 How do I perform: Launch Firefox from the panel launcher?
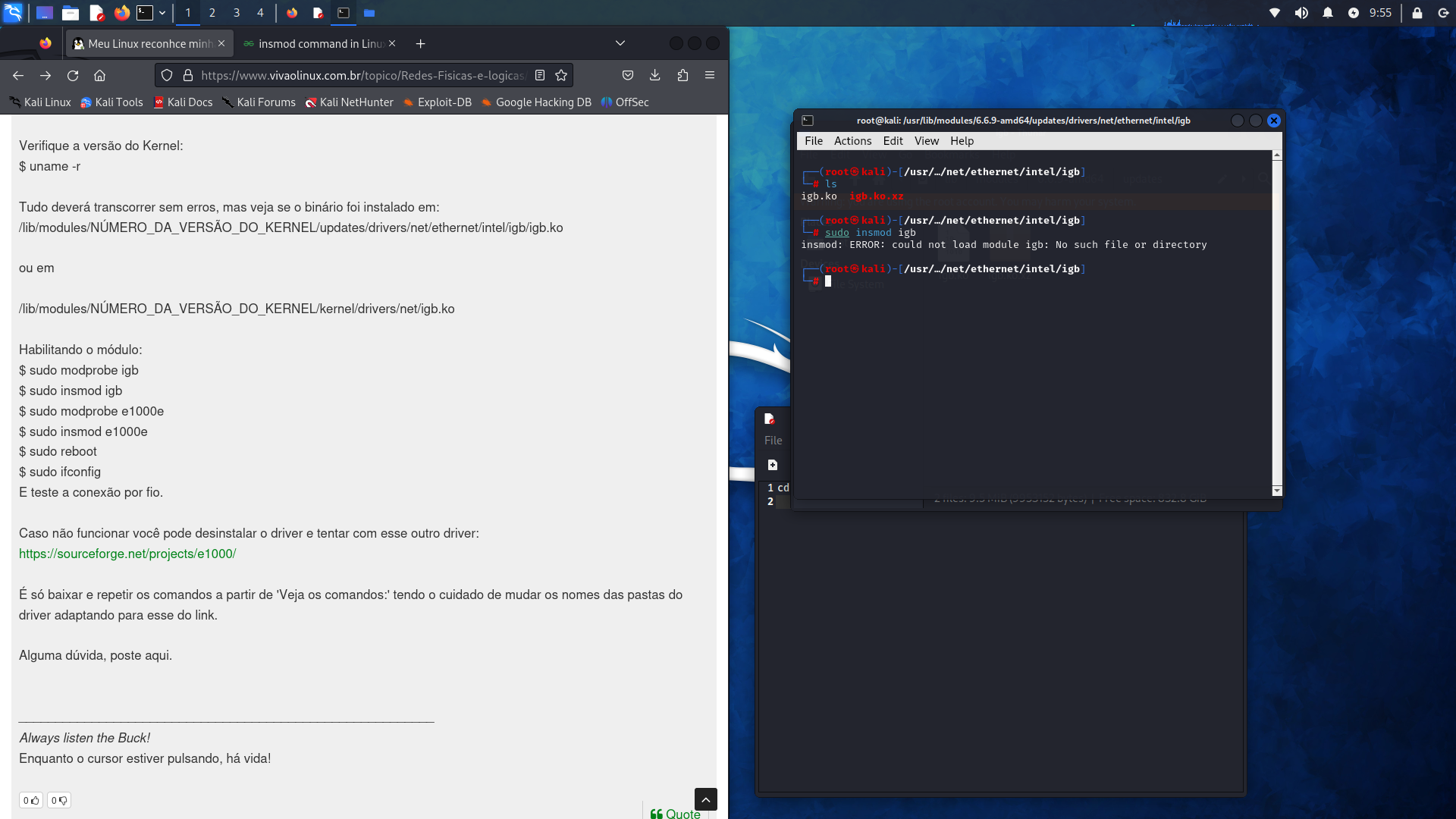(122, 13)
